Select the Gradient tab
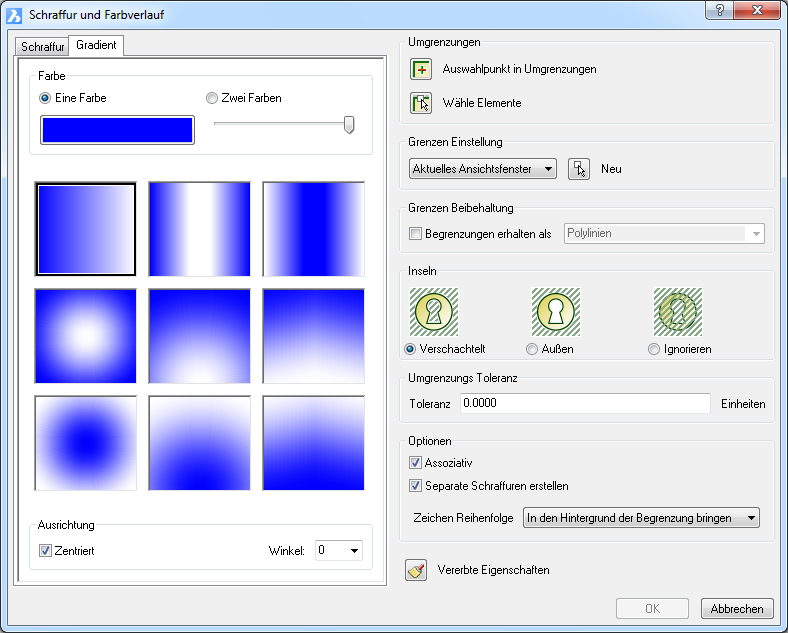 (x=96, y=46)
